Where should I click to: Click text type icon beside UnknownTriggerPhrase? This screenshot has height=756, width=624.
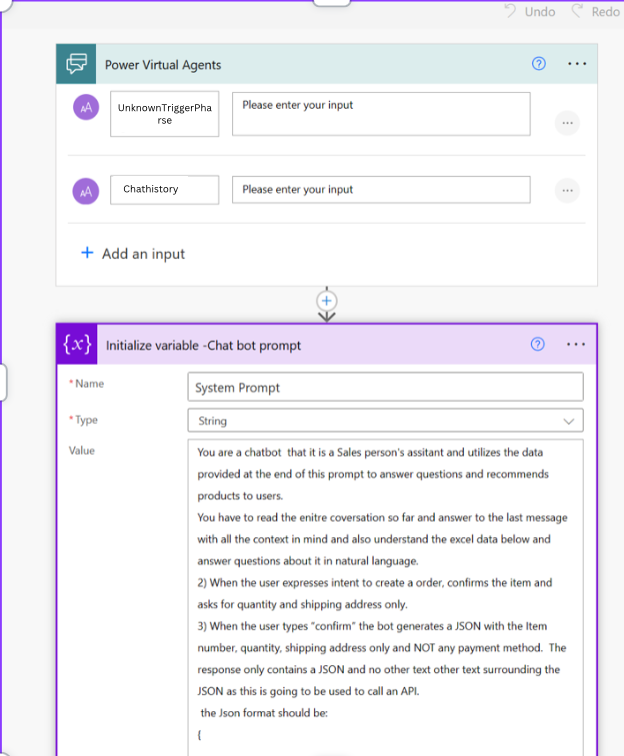coord(86,107)
